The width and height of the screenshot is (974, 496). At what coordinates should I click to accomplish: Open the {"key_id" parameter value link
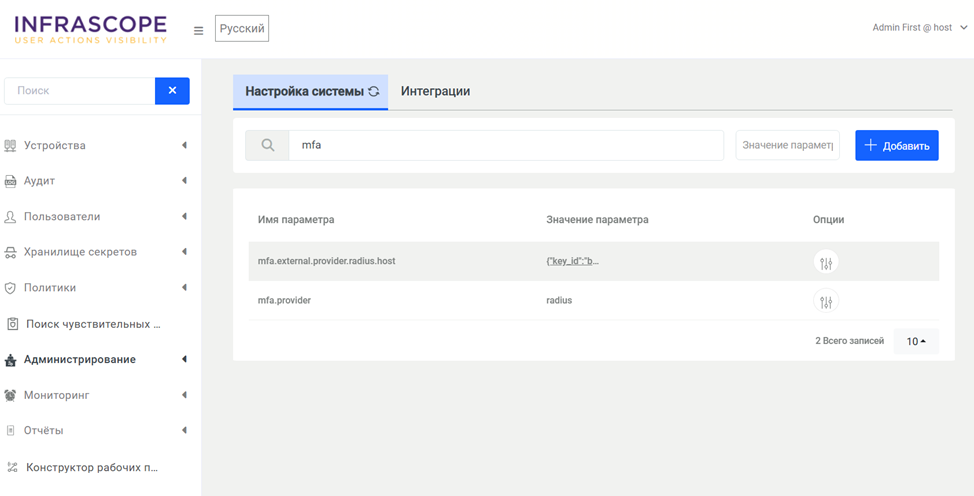[572, 261]
